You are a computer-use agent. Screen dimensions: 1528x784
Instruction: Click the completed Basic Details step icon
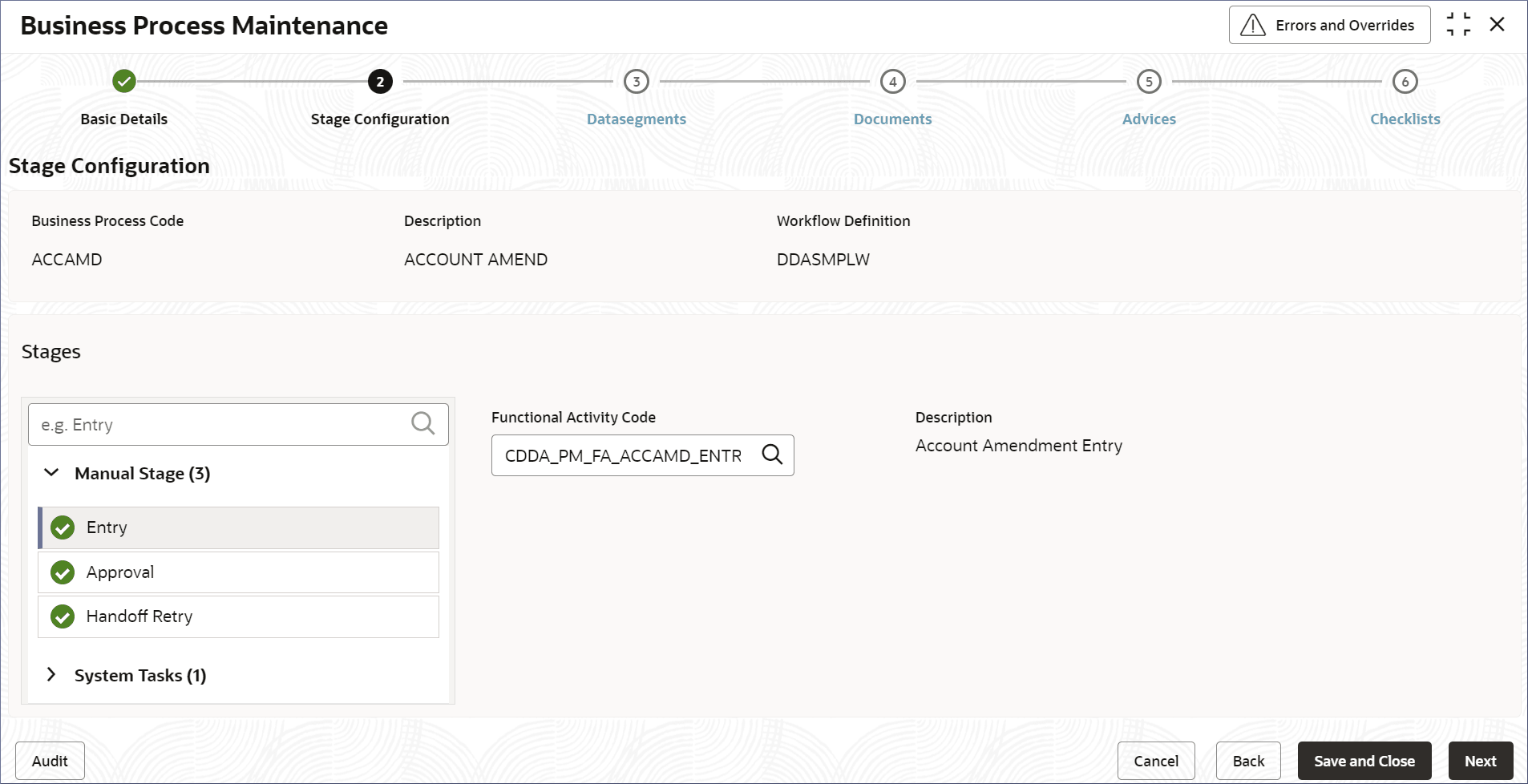(124, 81)
